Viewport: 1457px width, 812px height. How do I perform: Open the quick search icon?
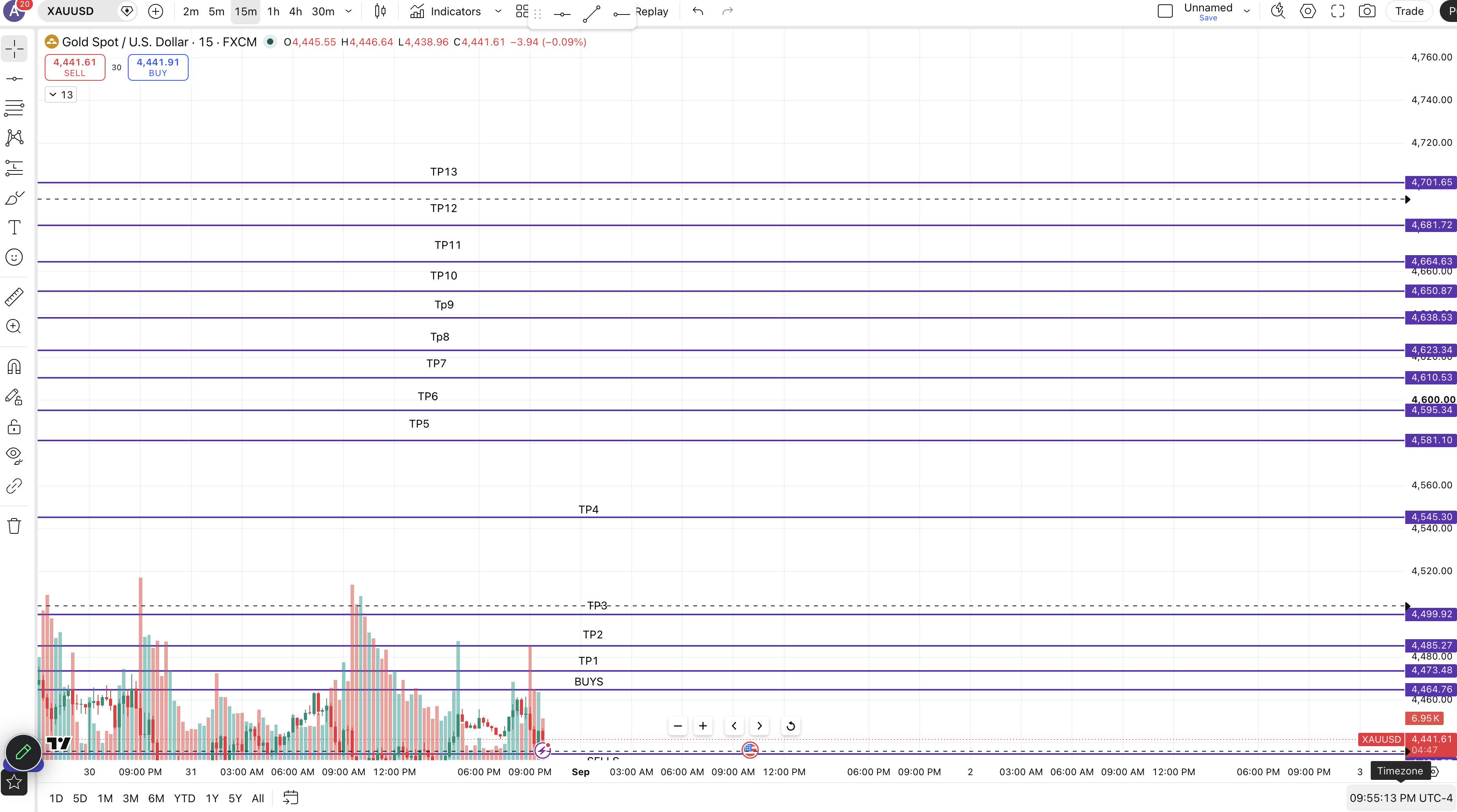pos(1278,11)
